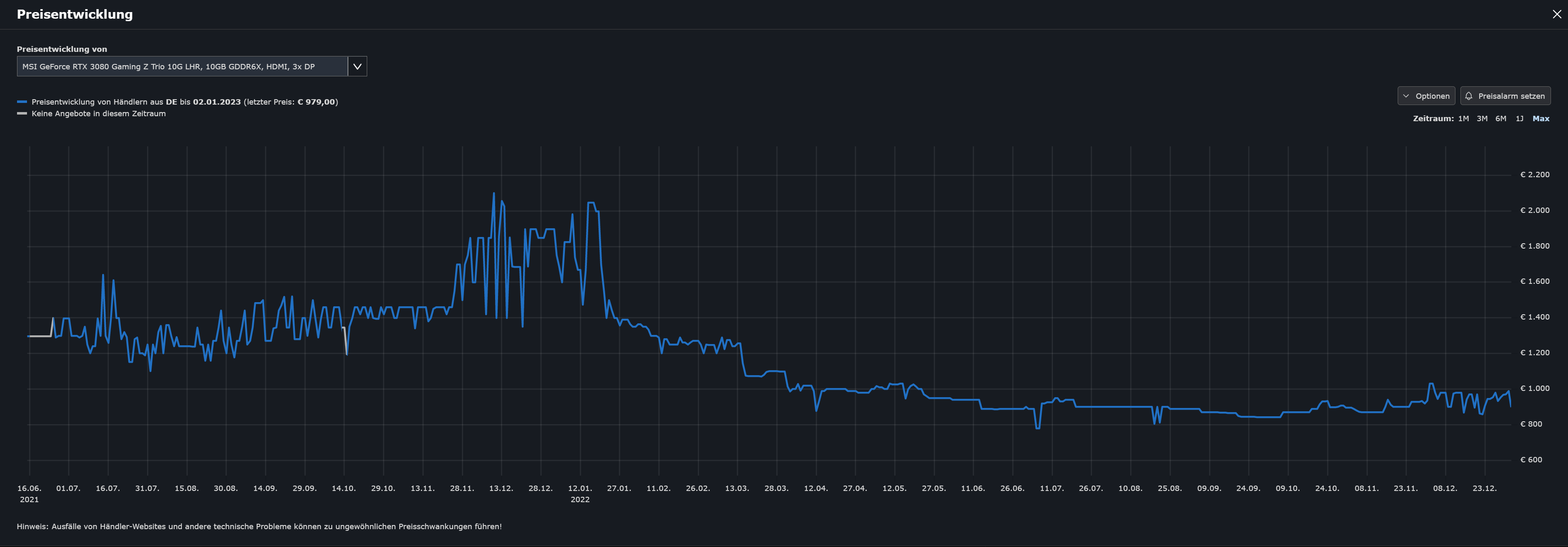The height and width of the screenshot is (547, 1568).
Task: Click the price peak above € 2.000 near 13.12.
Action: point(493,194)
